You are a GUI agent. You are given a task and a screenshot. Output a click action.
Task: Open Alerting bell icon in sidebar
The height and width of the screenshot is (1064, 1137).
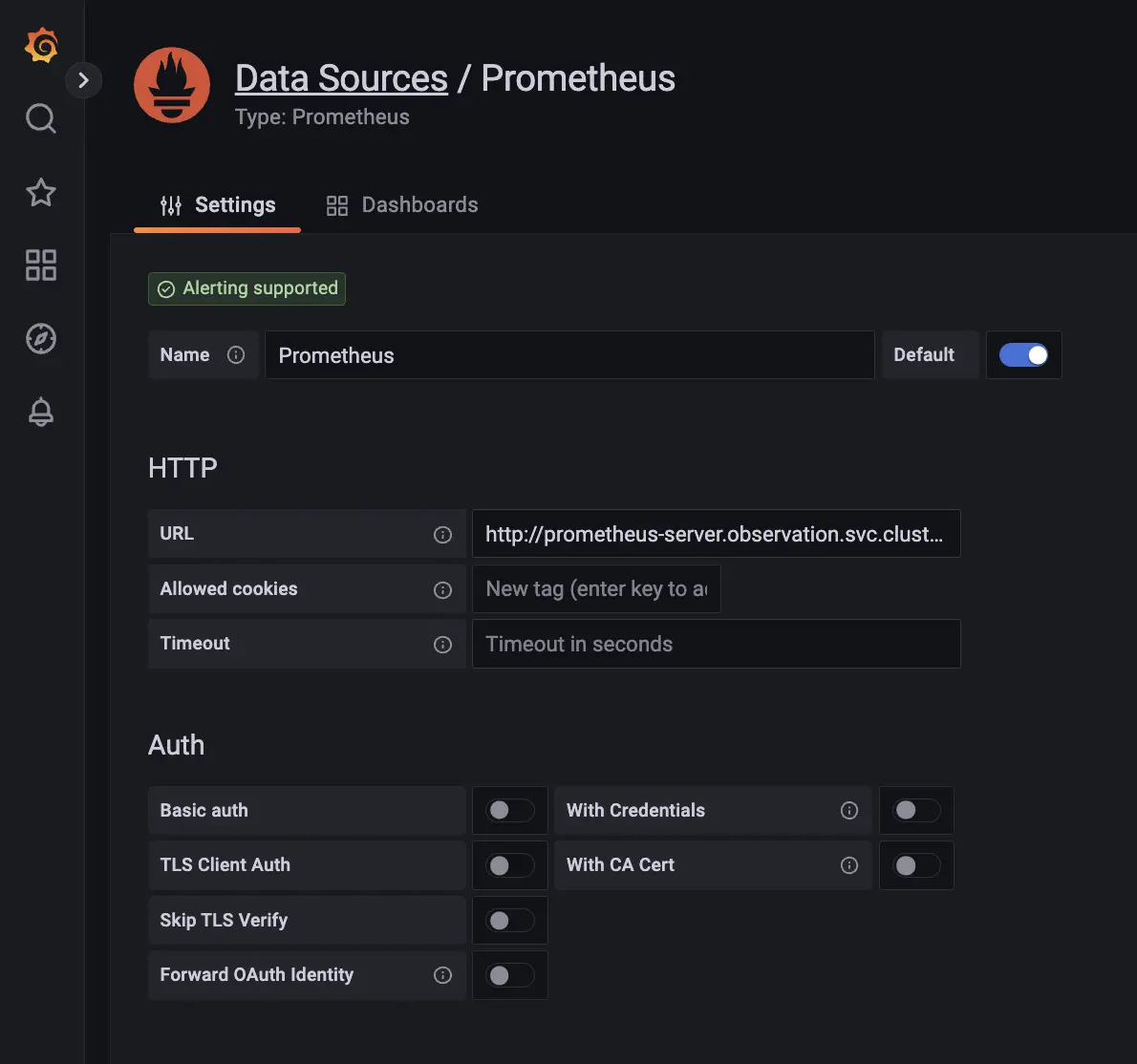tap(41, 412)
